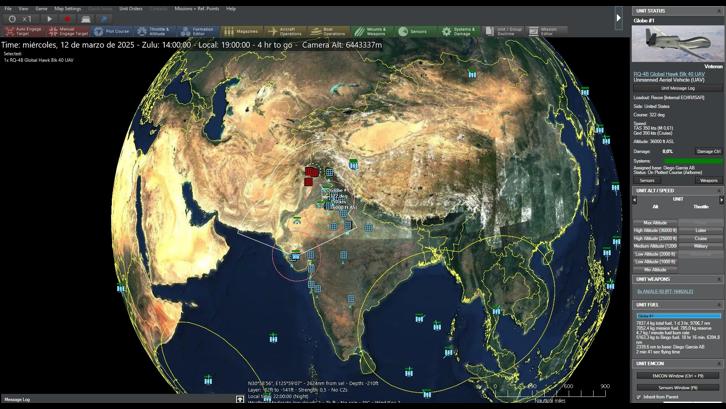The image size is (726, 409).
Task: Activate Plot Course tool
Action: click(x=112, y=31)
